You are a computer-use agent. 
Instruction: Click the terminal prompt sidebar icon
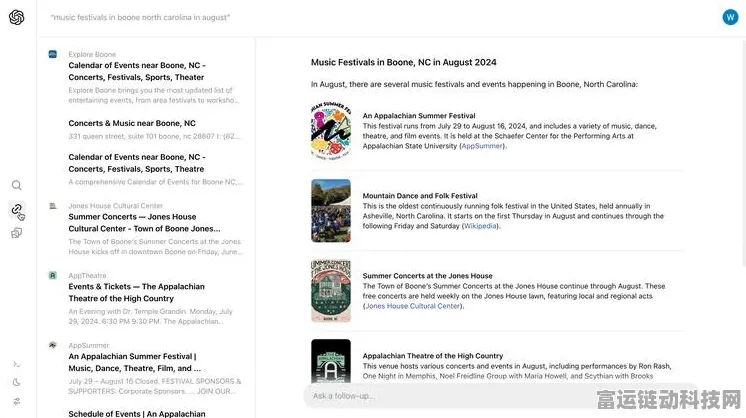(17, 364)
